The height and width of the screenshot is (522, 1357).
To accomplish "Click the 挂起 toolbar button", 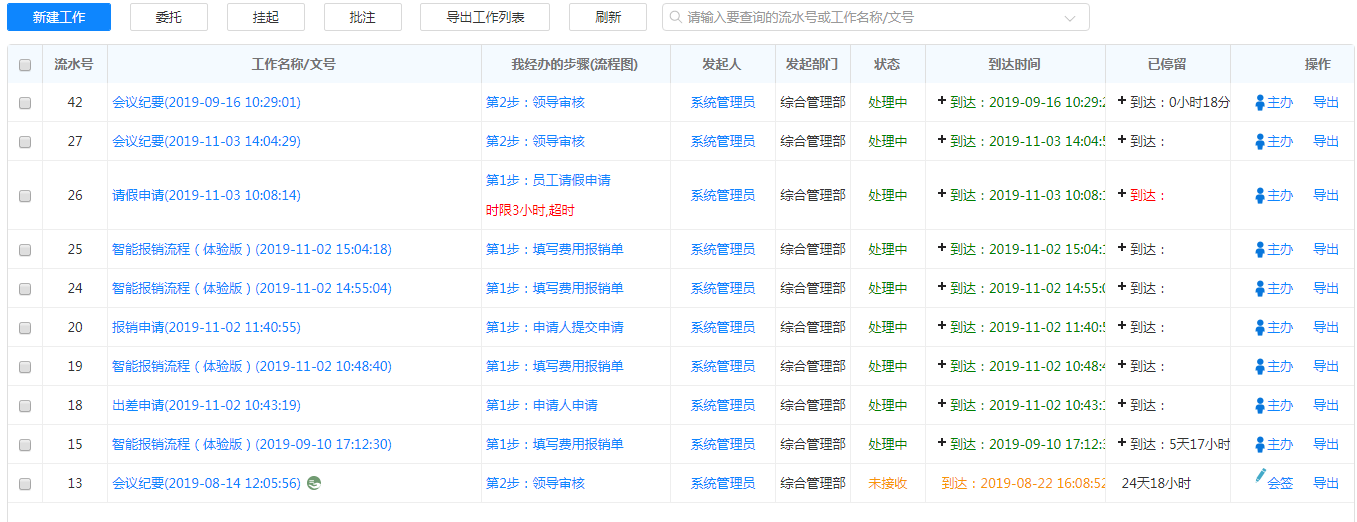I will [266, 17].
